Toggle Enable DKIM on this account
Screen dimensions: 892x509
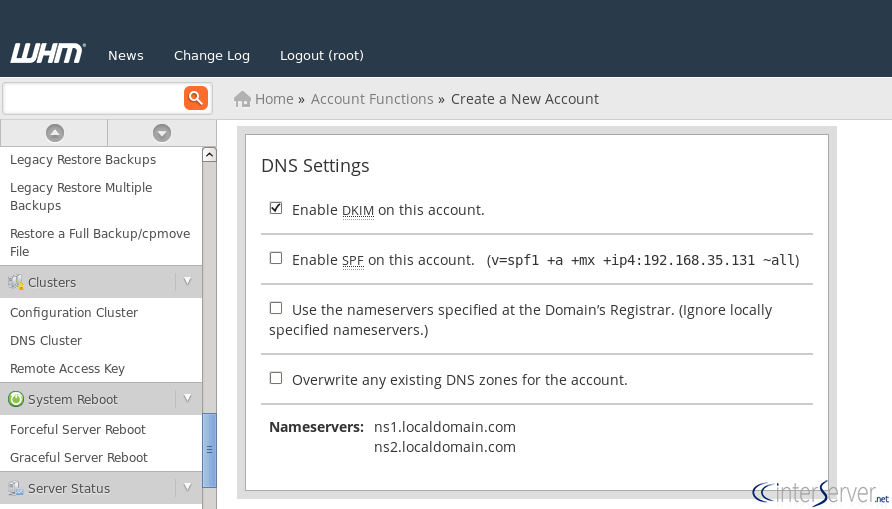pos(276,208)
